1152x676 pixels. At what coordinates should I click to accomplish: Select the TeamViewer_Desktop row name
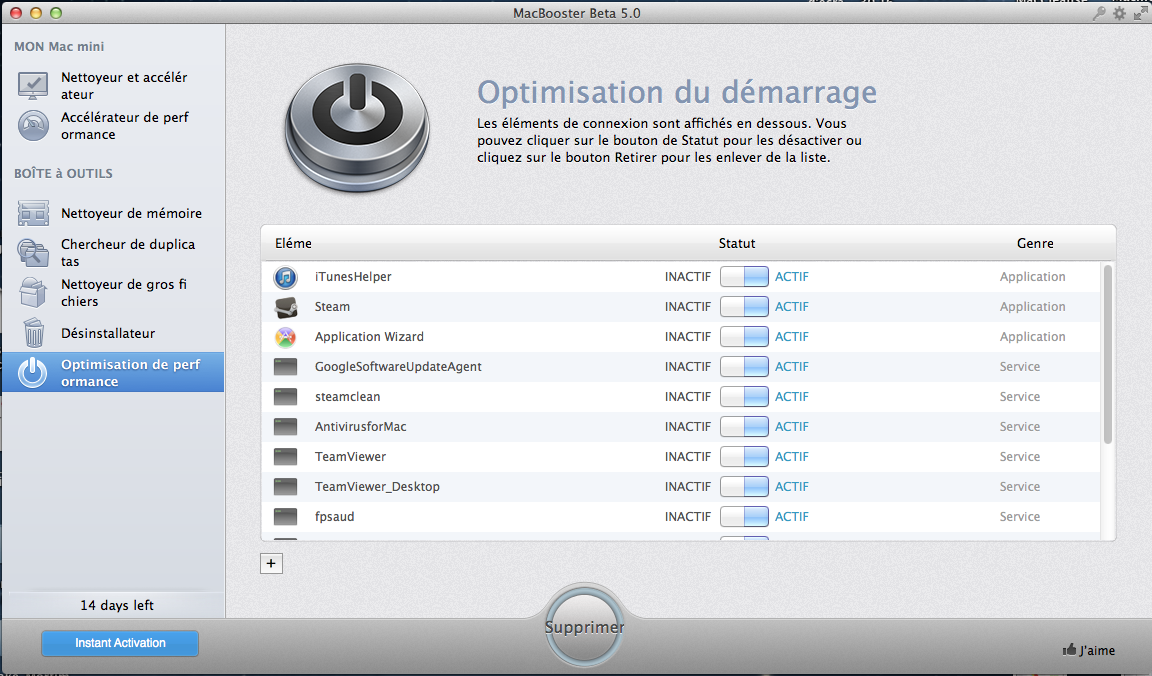[378, 486]
